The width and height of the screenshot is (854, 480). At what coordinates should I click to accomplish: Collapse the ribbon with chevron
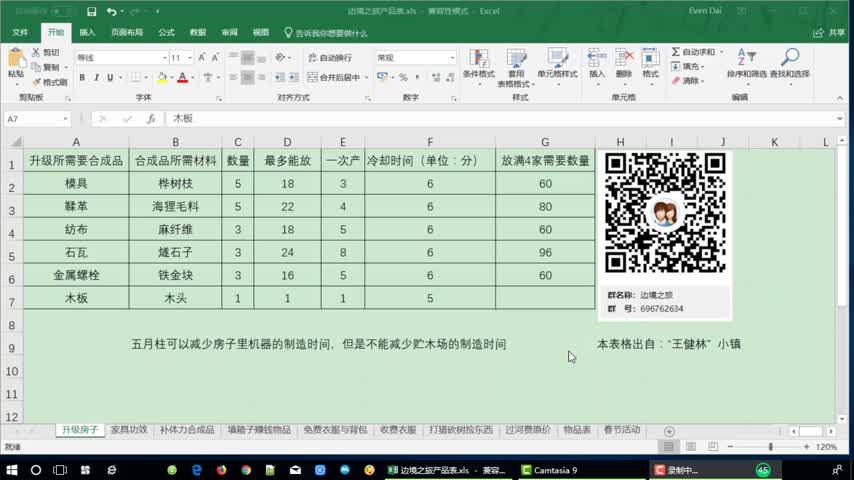(839, 98)
